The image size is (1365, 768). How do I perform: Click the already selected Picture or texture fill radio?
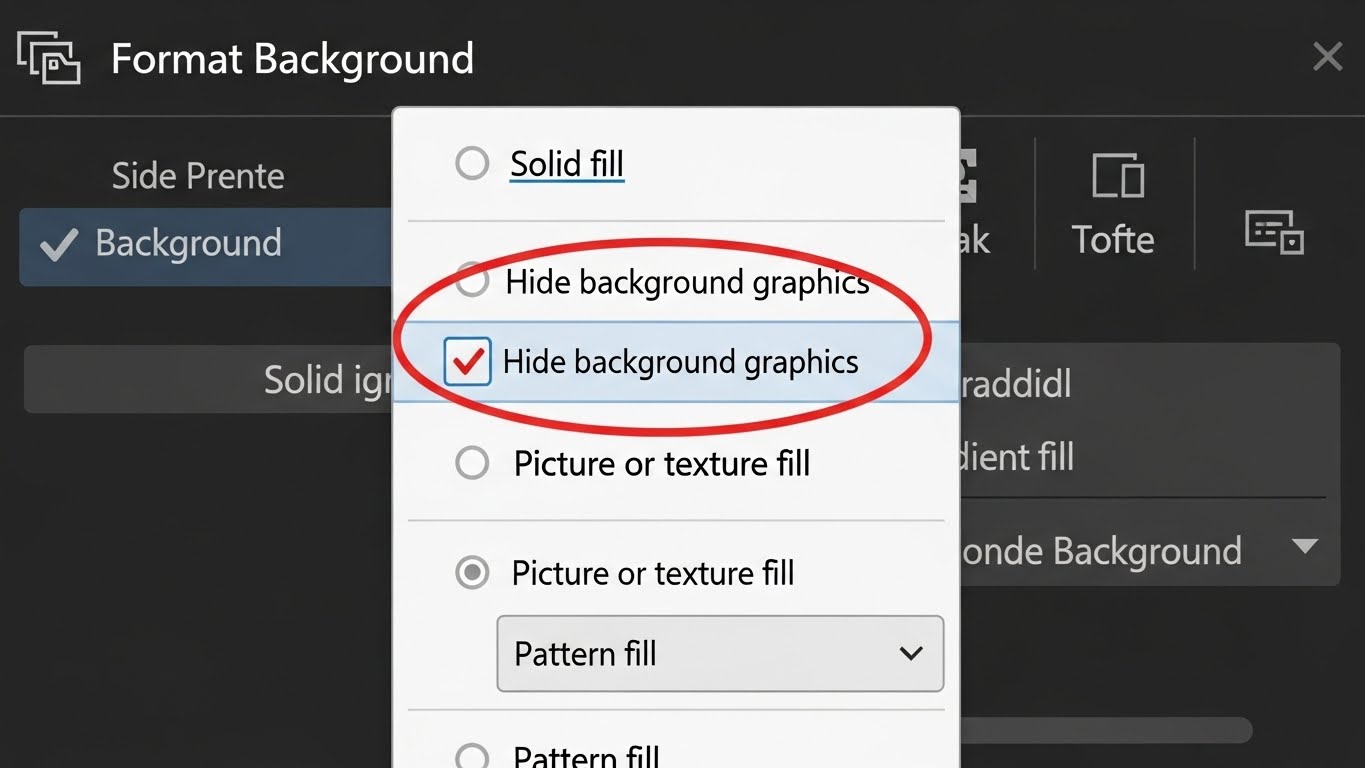tap(472, 573)
